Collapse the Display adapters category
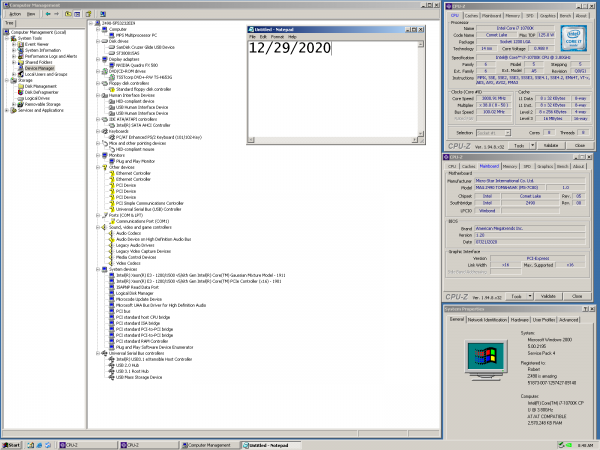This screenshot has width=600, height=450. click(x=98, y=59)
